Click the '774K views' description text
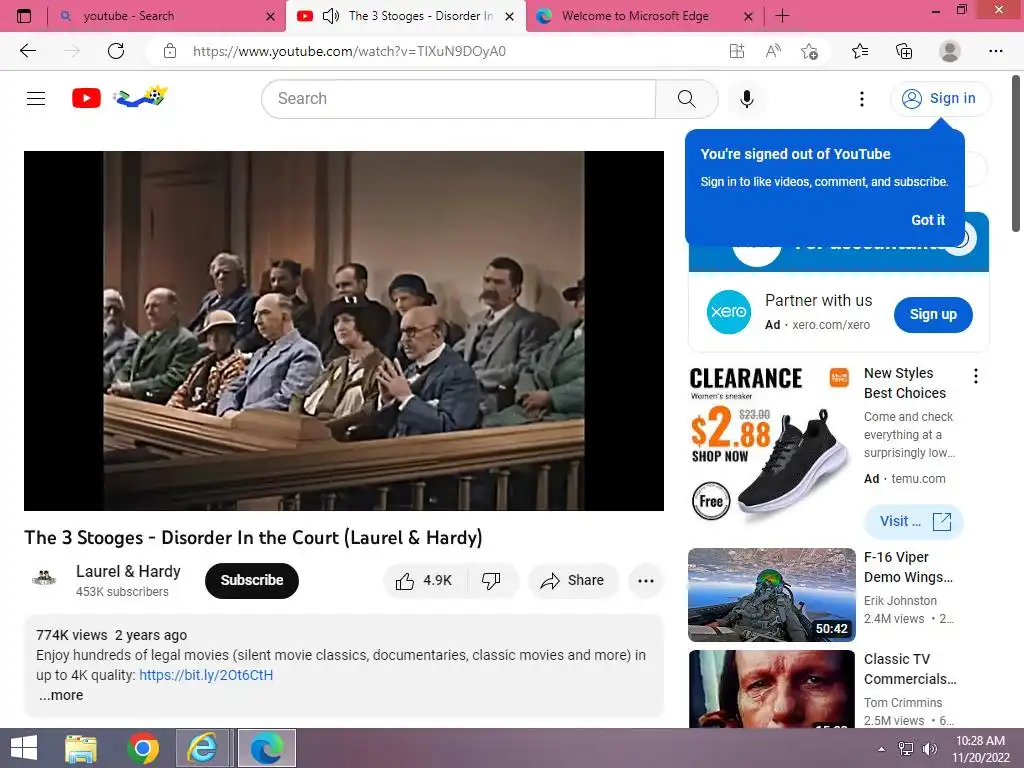Image resolution: width=1024 pixels, height=768 pixels. click(72, 635)
